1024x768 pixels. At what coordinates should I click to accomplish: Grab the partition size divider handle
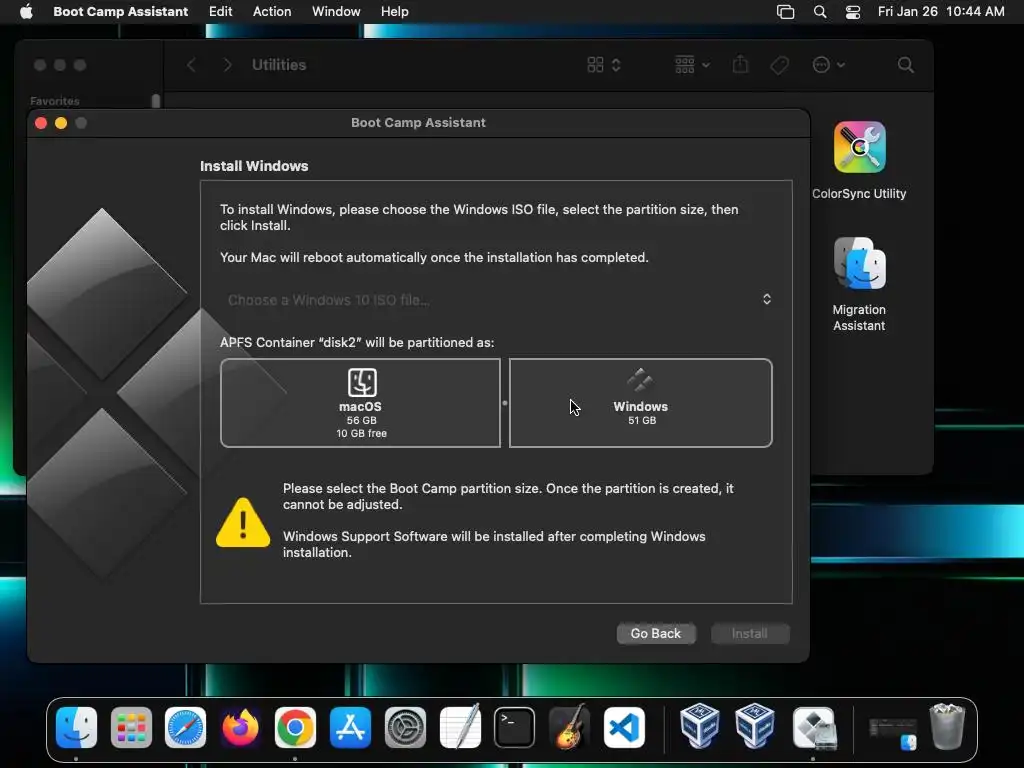point(505,403)
